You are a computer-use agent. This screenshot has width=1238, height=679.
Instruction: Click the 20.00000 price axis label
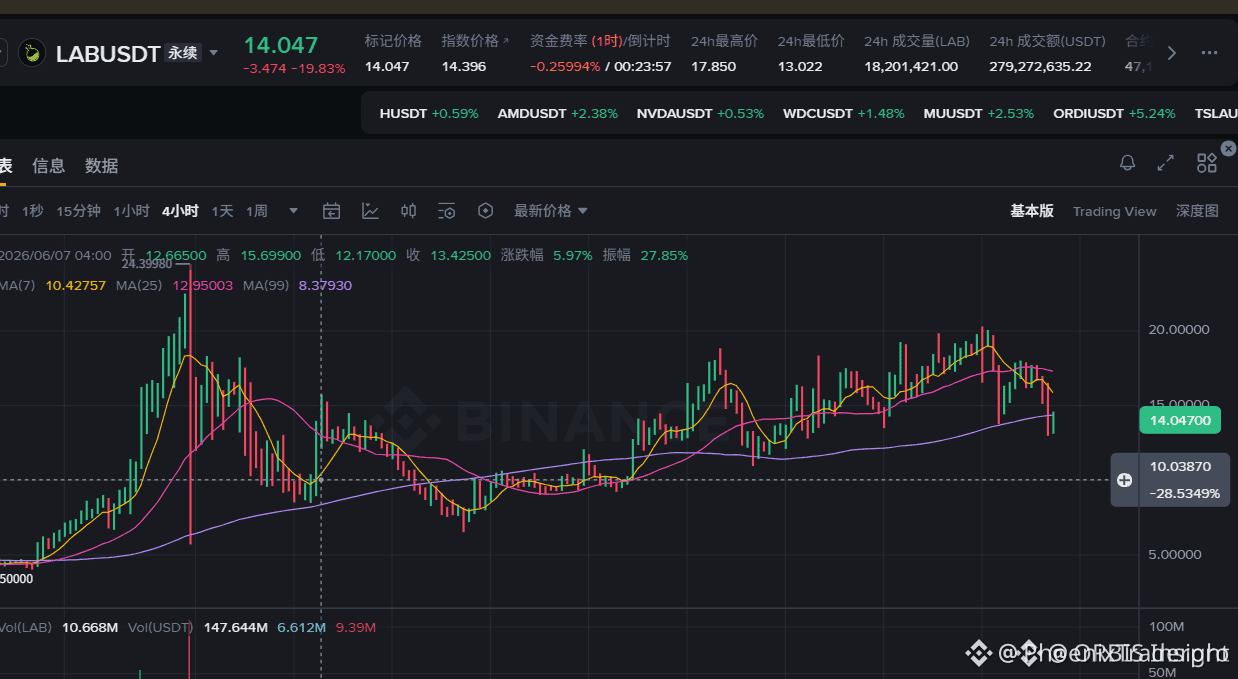pyautogui.click(x=1180, y=330)
